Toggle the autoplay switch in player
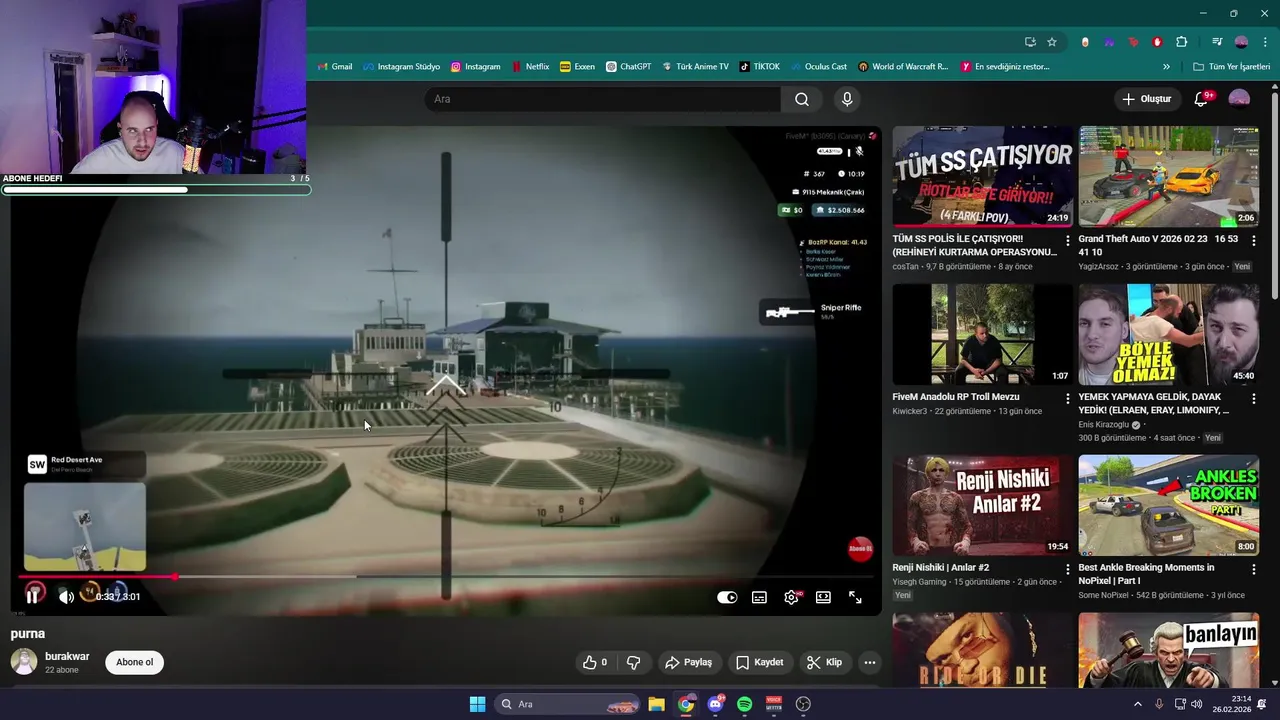 coord(727,597)
